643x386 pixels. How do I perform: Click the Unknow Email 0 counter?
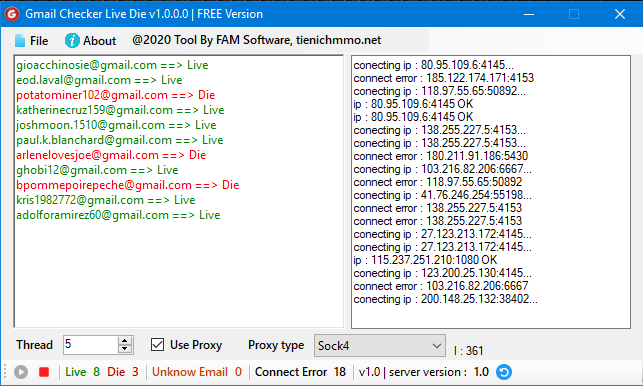coord(197,372)
